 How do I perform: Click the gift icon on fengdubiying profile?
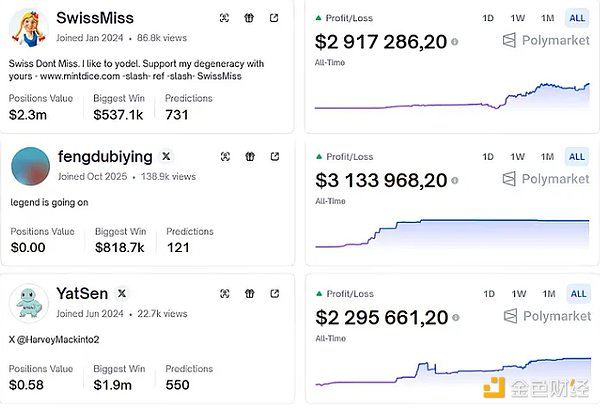click(249, 156)
